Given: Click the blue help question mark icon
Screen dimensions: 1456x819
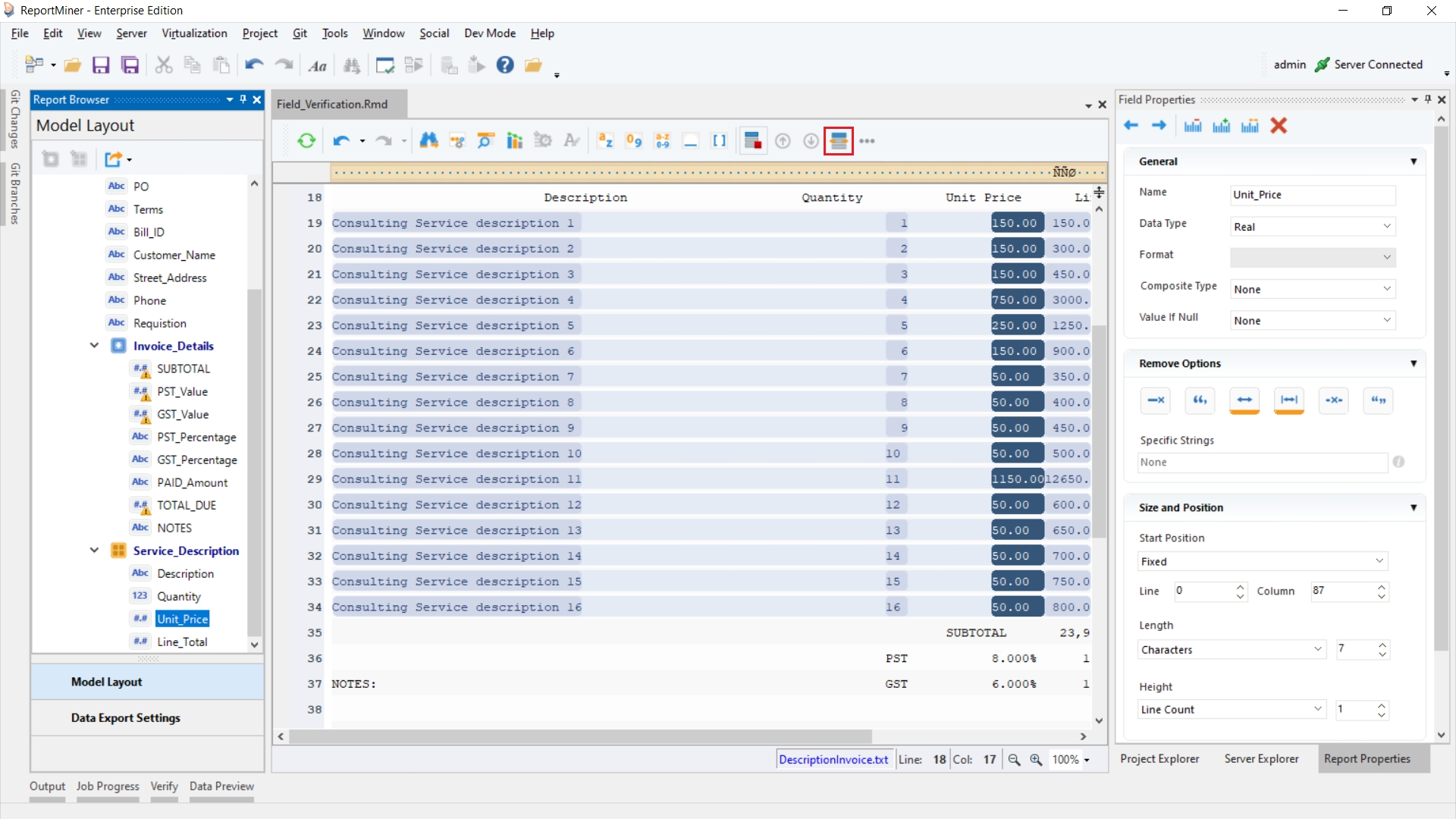Looking at the screenshot, I should click(x=505, y=65).
